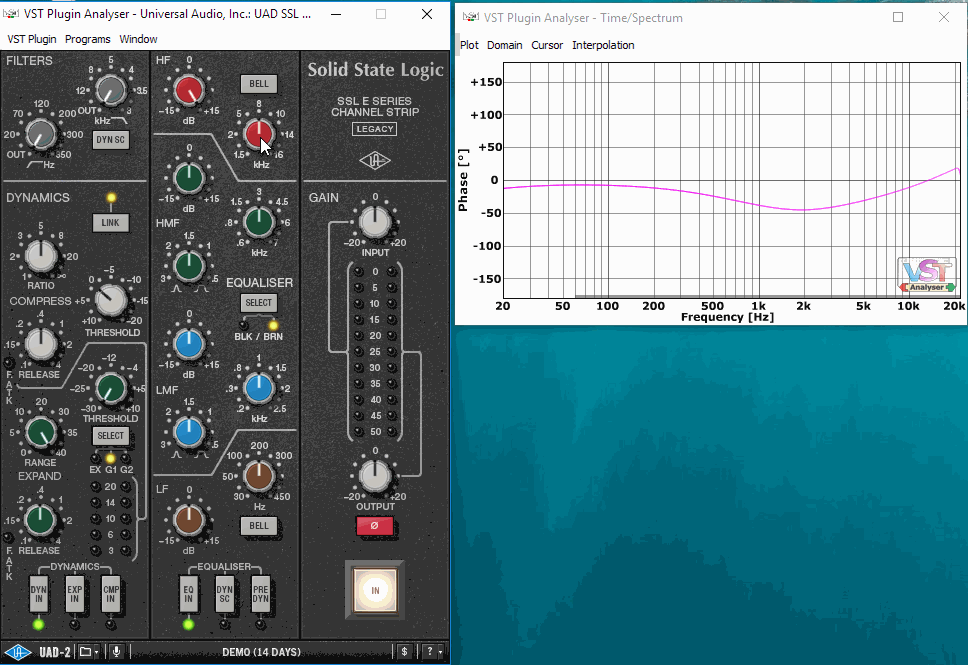
Task: Toggle the phase invert Ø button
Action: (374, 526)
